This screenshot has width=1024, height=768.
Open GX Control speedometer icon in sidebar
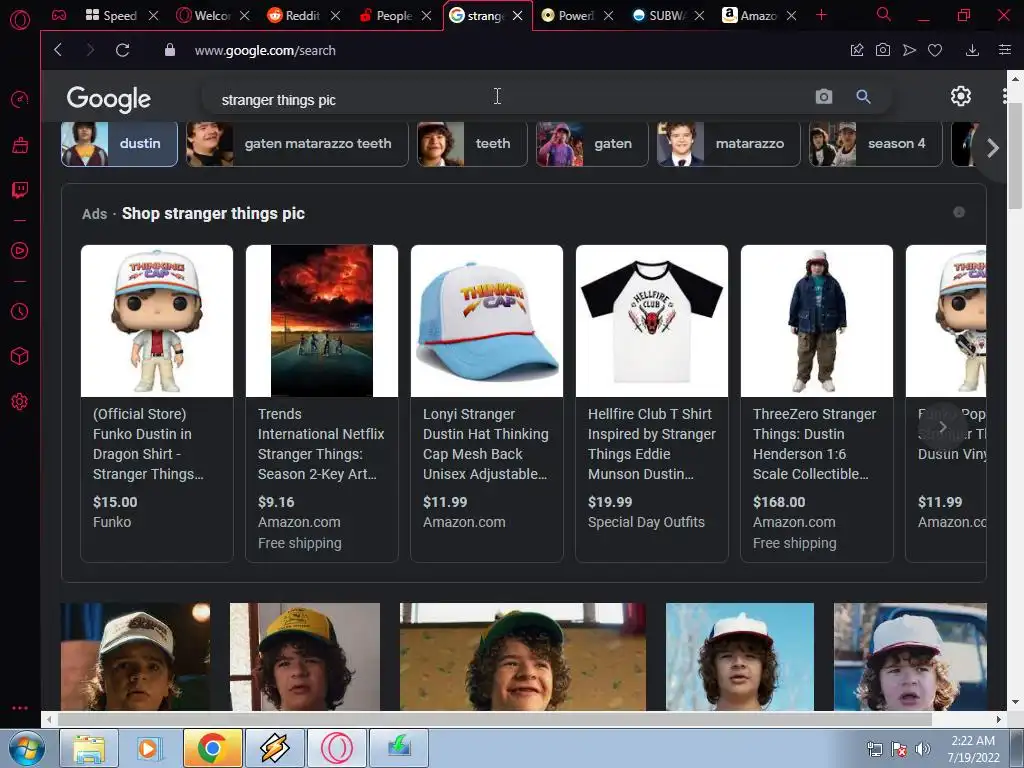pos(20,99)
